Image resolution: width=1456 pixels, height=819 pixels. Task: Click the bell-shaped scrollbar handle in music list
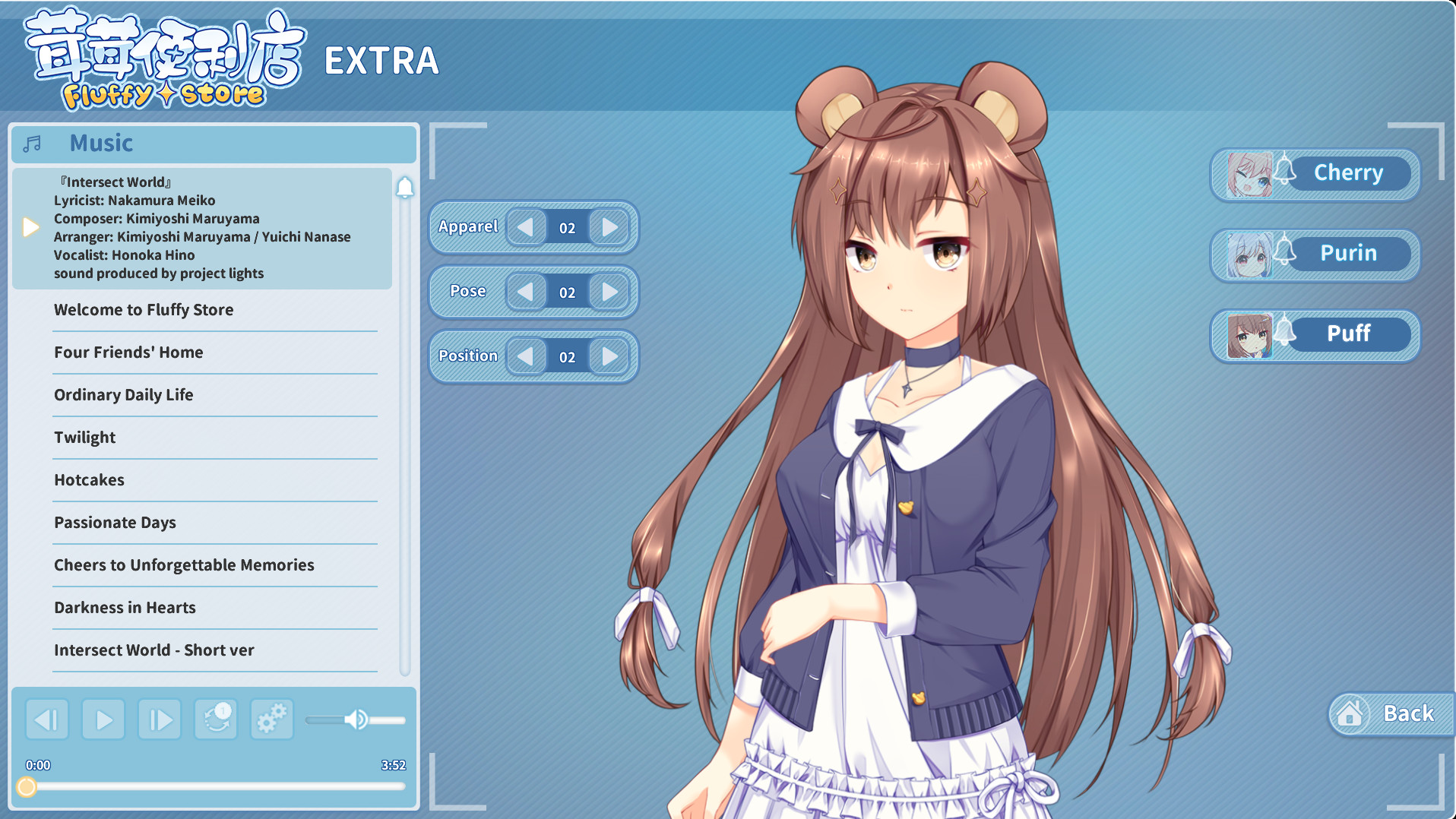click(x=405, y=187)
